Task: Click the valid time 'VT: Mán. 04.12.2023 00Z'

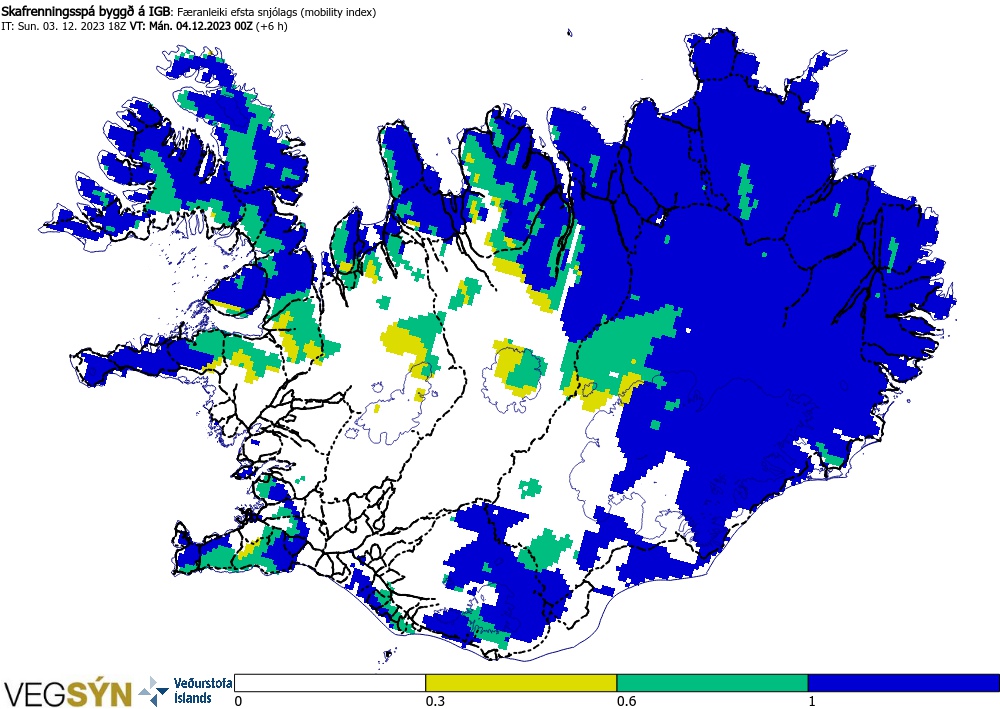Action: [x=191, y=27]
